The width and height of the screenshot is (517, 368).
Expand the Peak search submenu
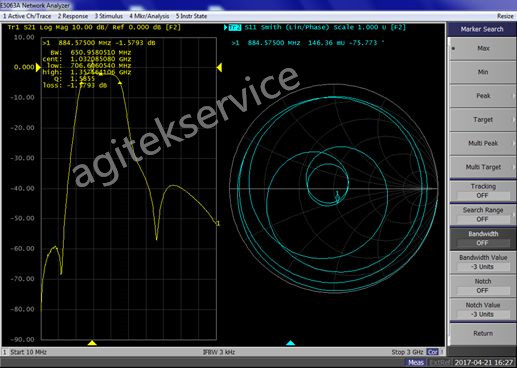coord(483,96)
